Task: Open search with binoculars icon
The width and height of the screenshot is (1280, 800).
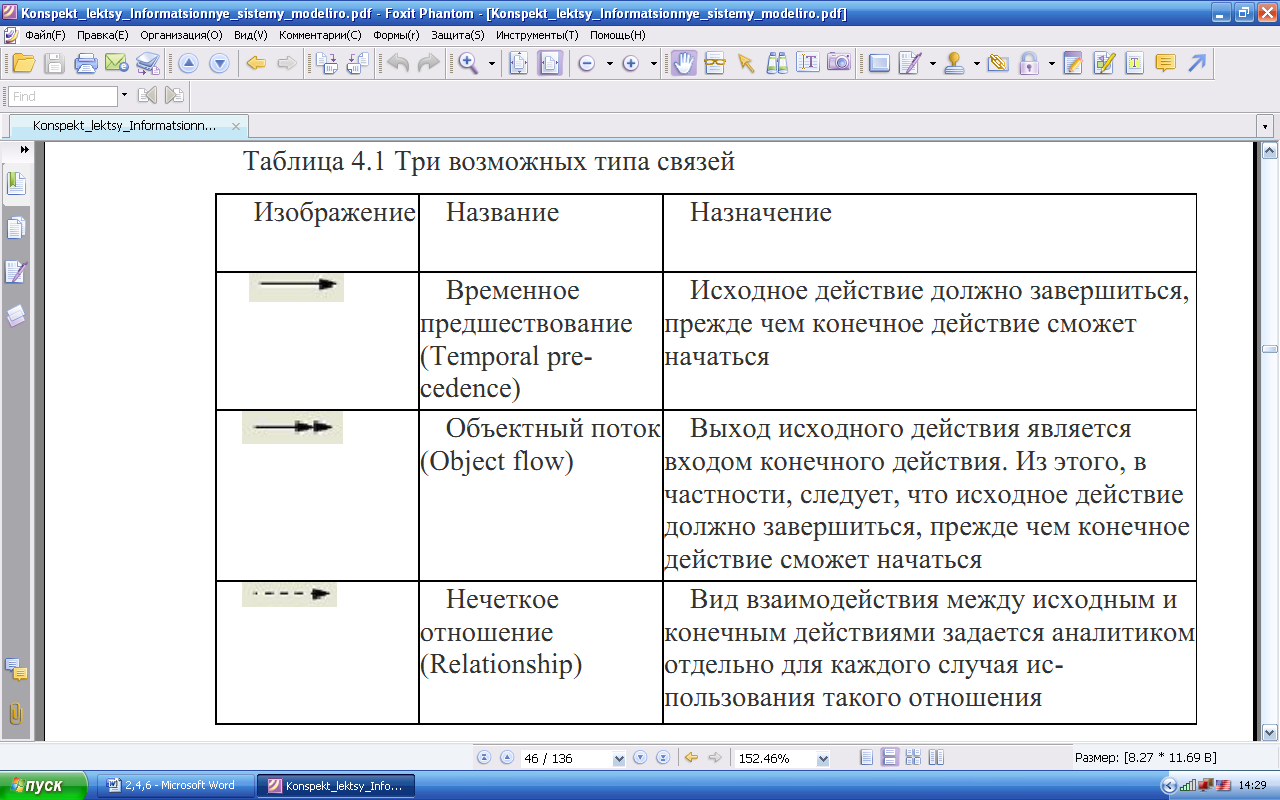Action: [x=777, y=63]
